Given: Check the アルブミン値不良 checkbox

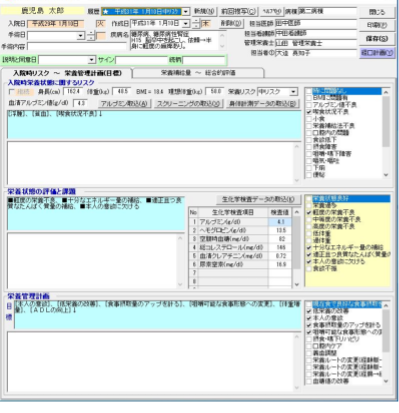Looking at the screenshot, I should [309, 105].
